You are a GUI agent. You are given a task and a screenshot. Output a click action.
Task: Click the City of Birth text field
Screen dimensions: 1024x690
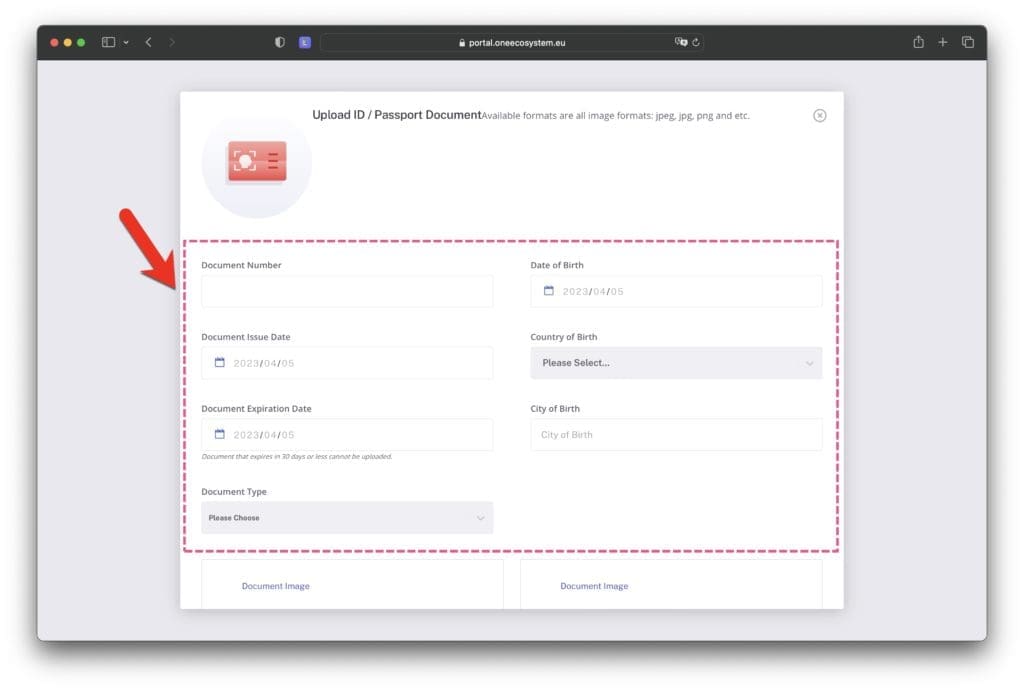[x=676, y=435]
